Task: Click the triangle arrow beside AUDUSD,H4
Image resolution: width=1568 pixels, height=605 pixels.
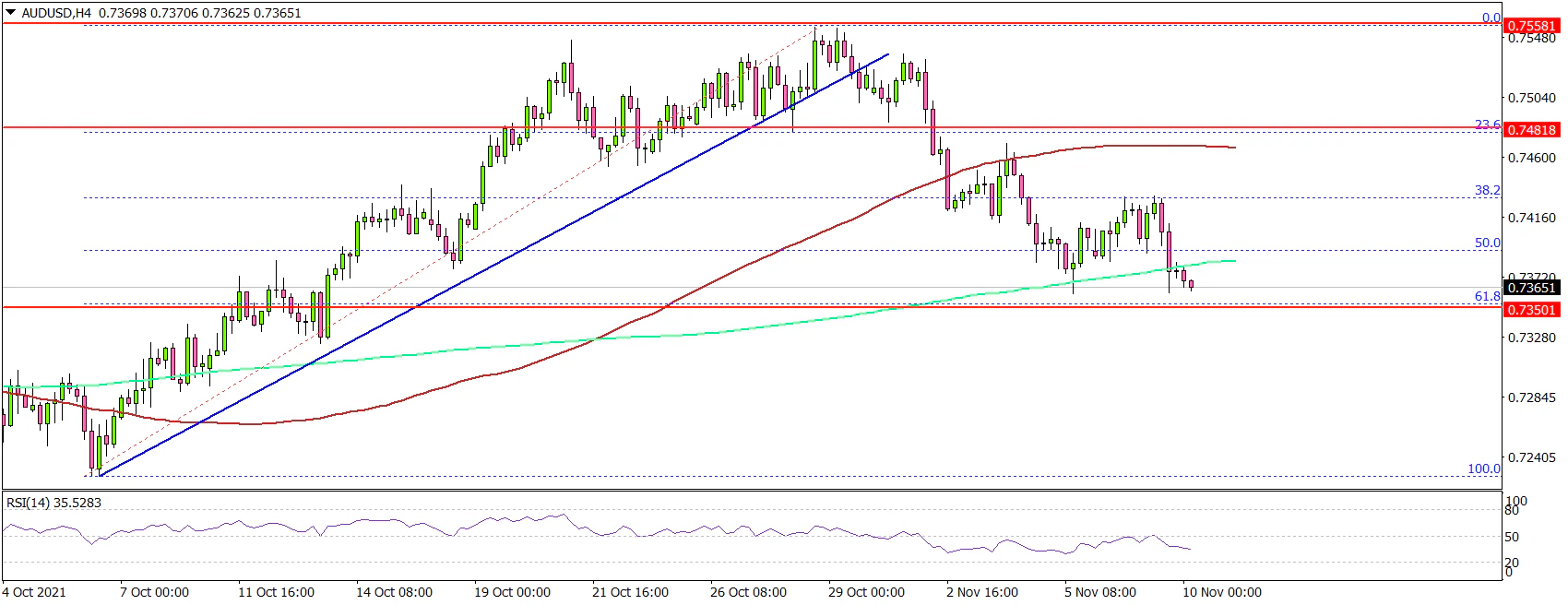Action: (10, 13)
